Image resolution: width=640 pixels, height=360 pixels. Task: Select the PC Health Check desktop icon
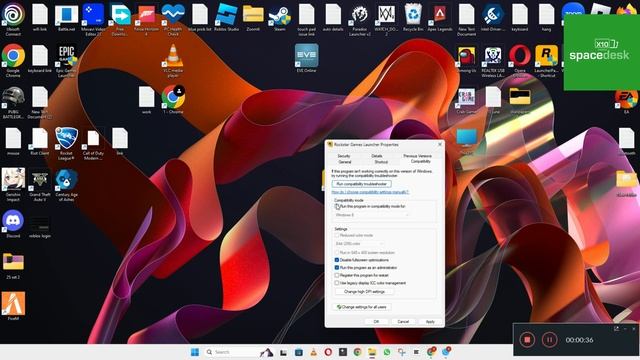(173, 18)
